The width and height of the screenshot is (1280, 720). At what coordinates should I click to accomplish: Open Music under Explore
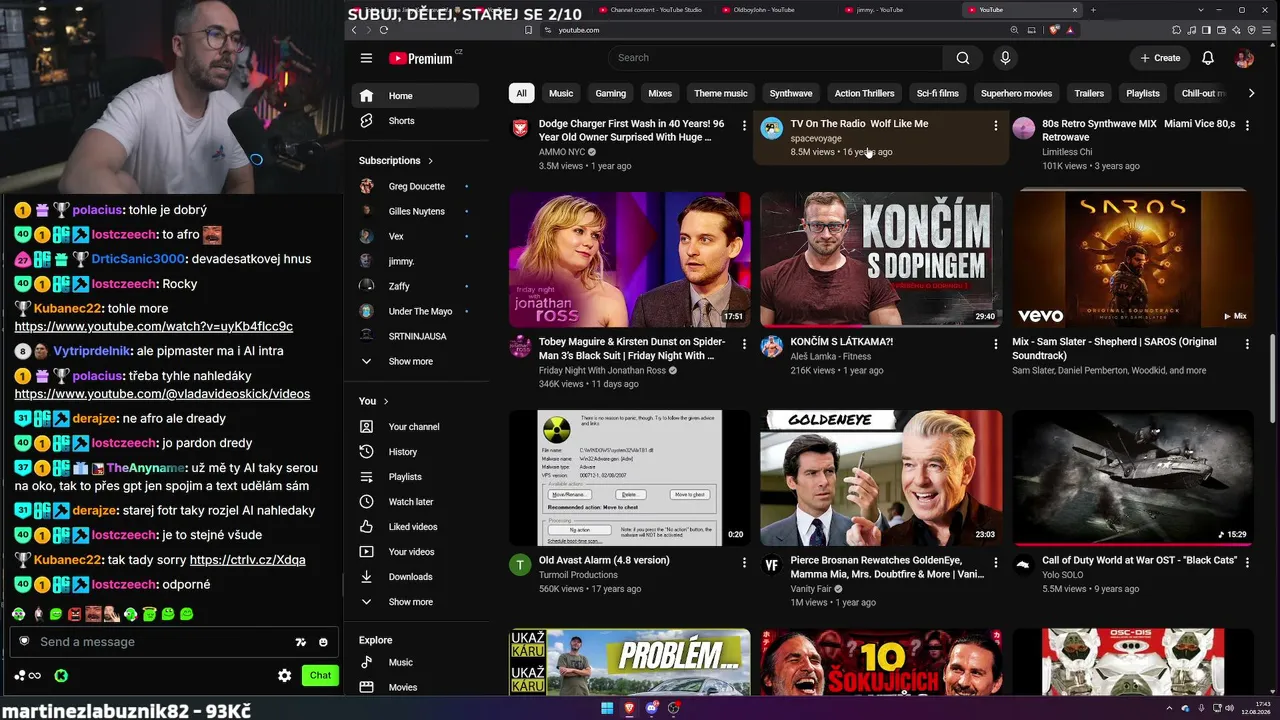[x=415, y=662]
